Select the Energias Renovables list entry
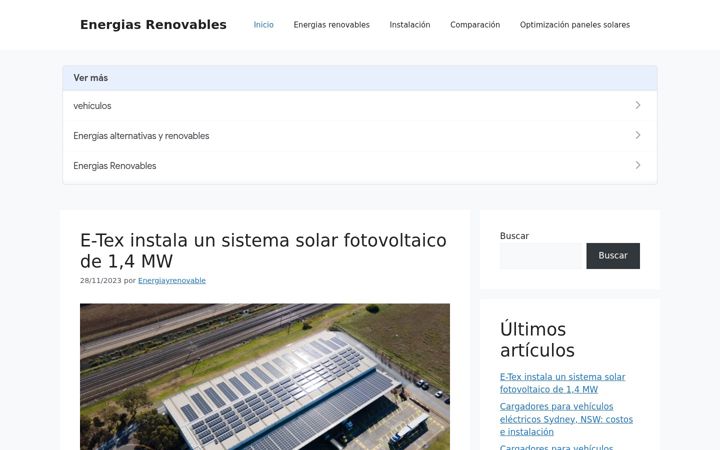Screen dimensions: 720x450 pos(360,166)
